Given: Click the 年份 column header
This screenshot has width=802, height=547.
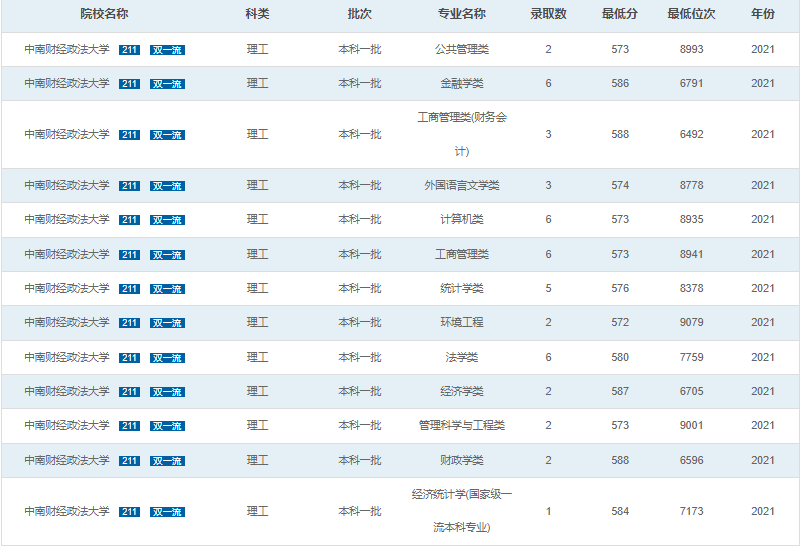Looking at the screenshot, I should click(x=763, y=14).
